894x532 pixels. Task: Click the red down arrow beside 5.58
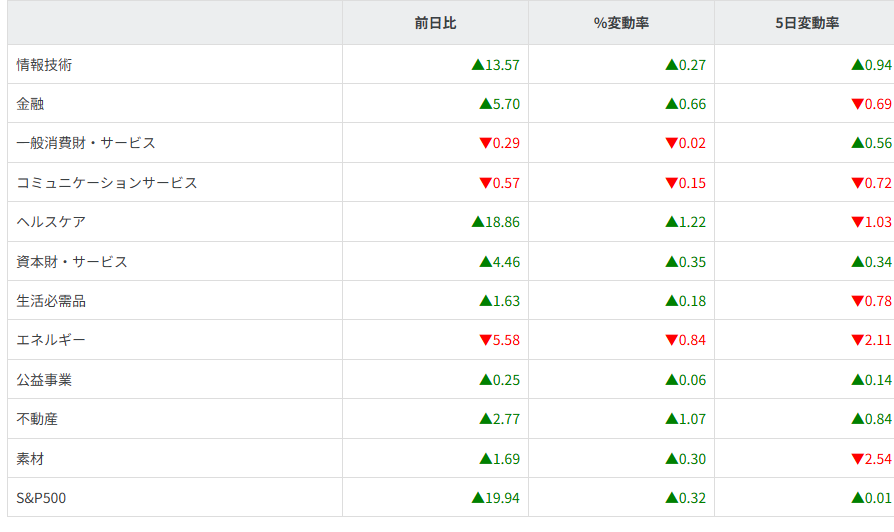[485, 340]
